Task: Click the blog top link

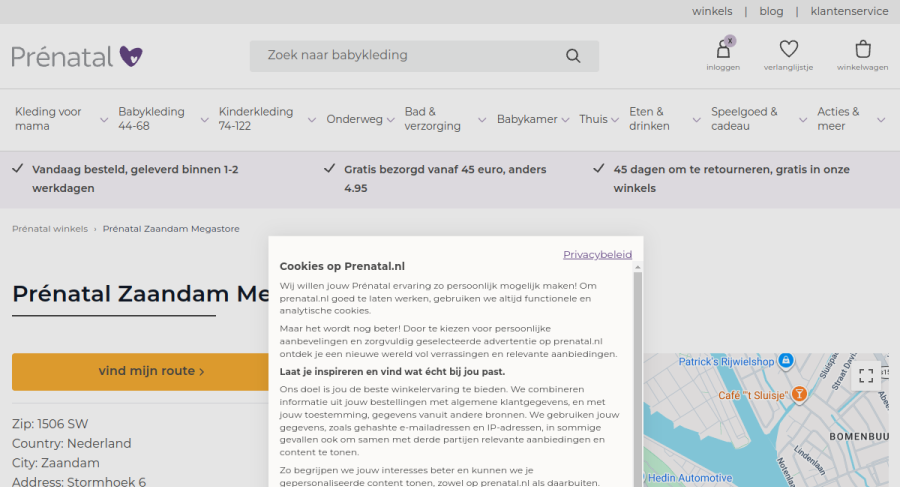Action: pyautogui.click(x=771, y=11)
